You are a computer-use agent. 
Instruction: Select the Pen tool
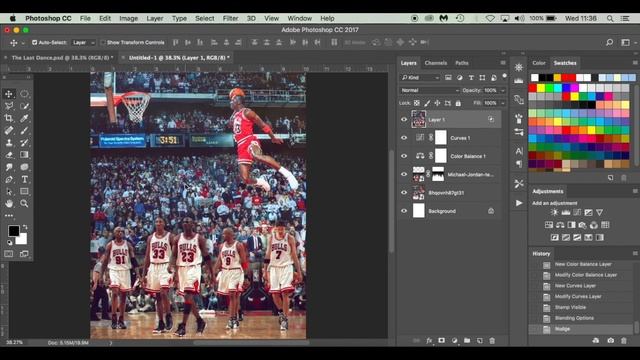(9, 180)
